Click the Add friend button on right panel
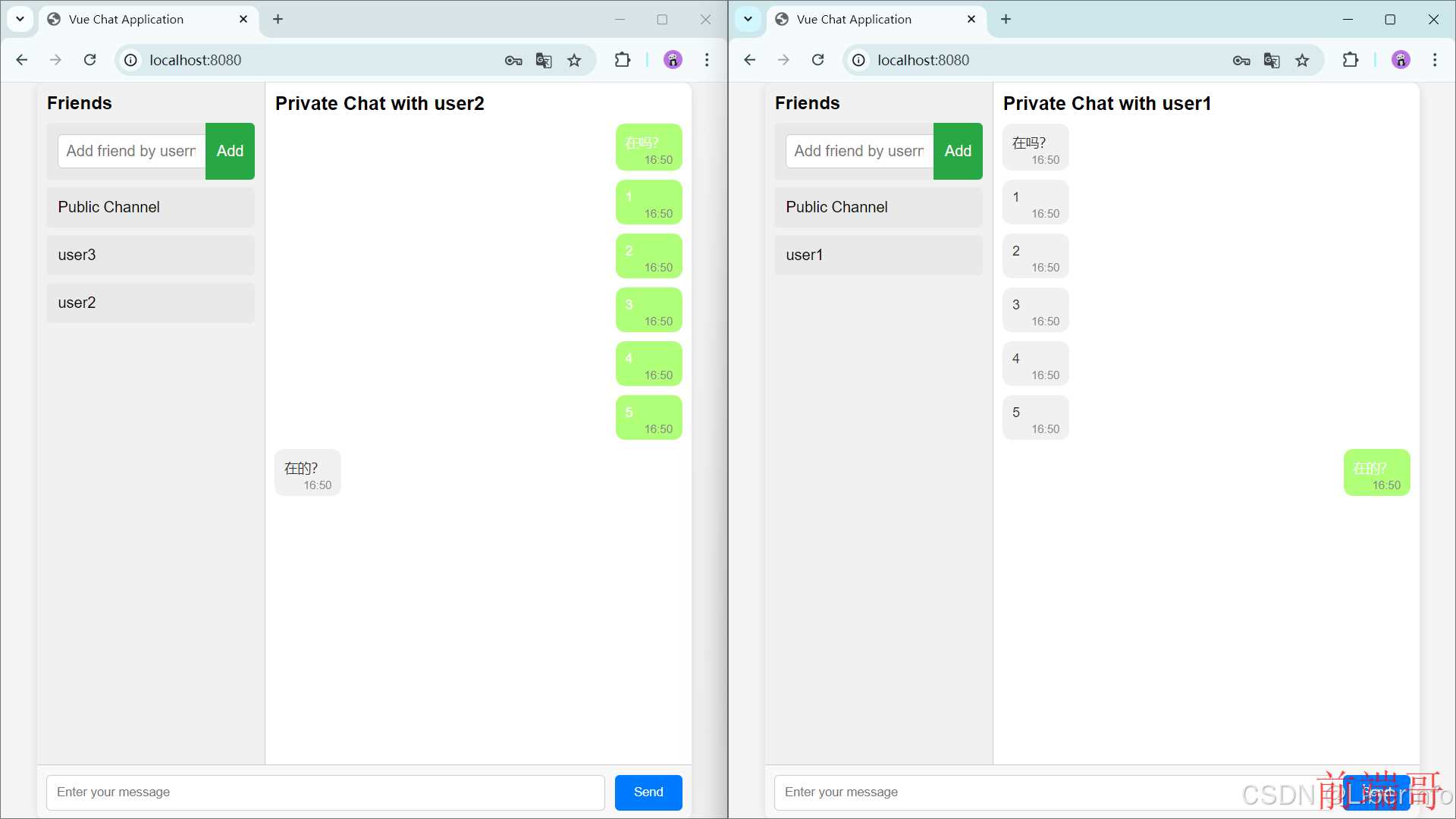This screenshot has height=819, width=1456. (957, 151)
